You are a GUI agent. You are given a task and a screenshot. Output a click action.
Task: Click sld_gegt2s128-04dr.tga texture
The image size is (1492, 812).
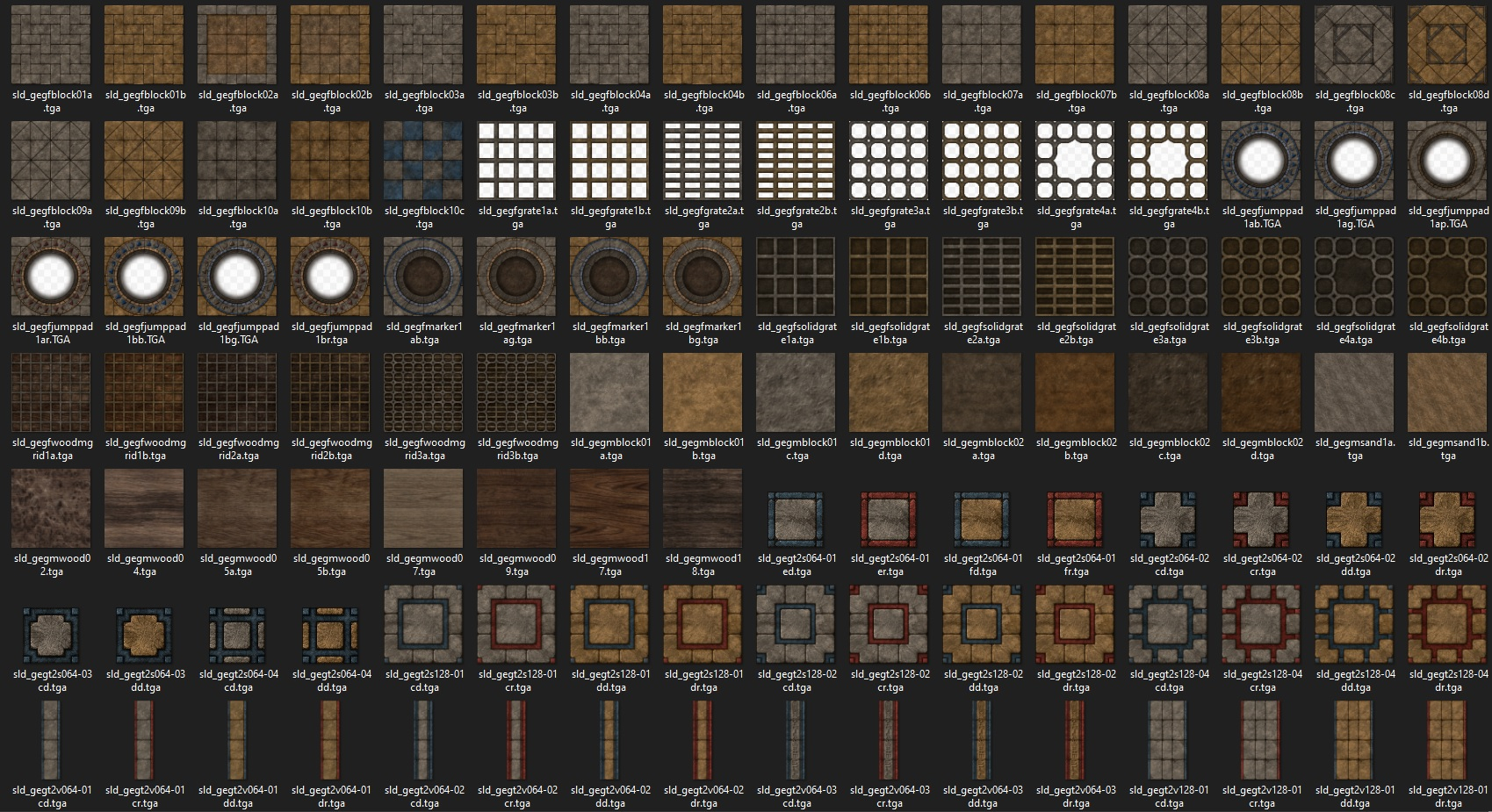click(x=1447, y=624)
